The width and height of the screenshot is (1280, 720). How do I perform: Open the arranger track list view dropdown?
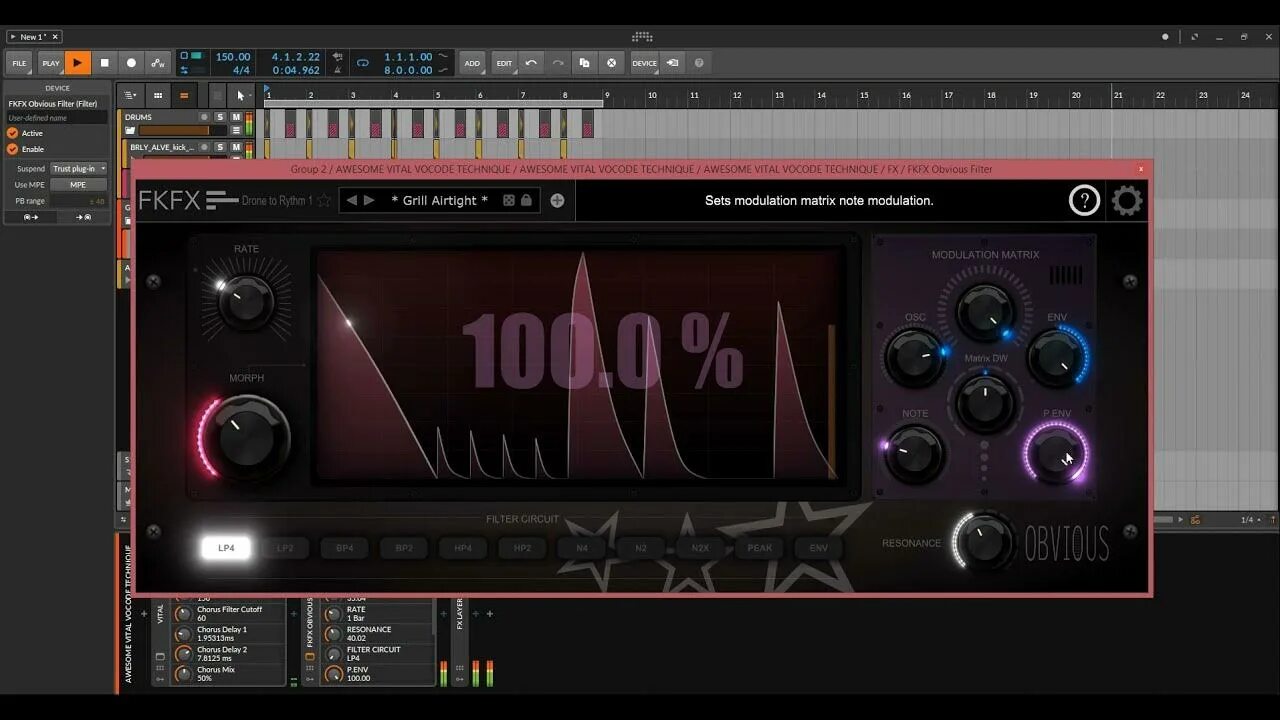click(x=131, y=96)
